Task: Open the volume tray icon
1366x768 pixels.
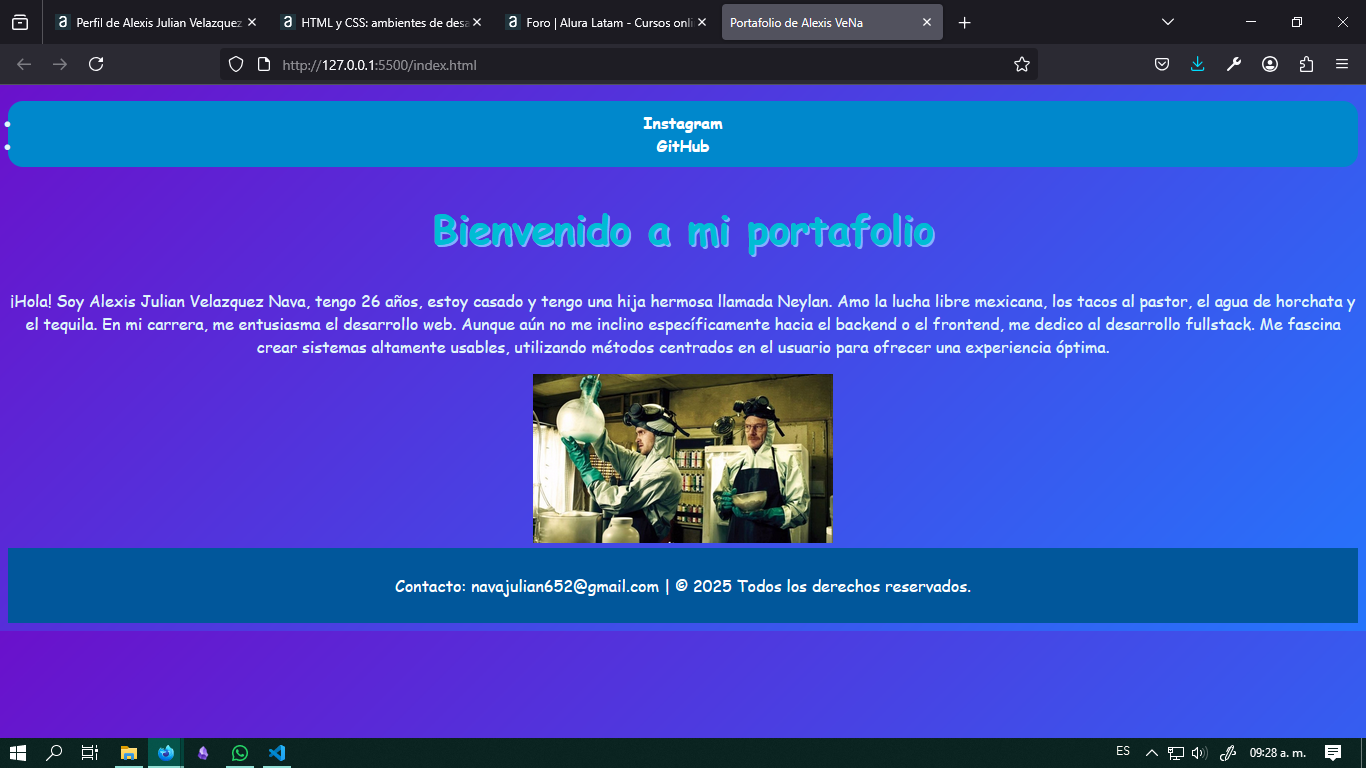Action: pyautogui.click(x=1200, y=753)
